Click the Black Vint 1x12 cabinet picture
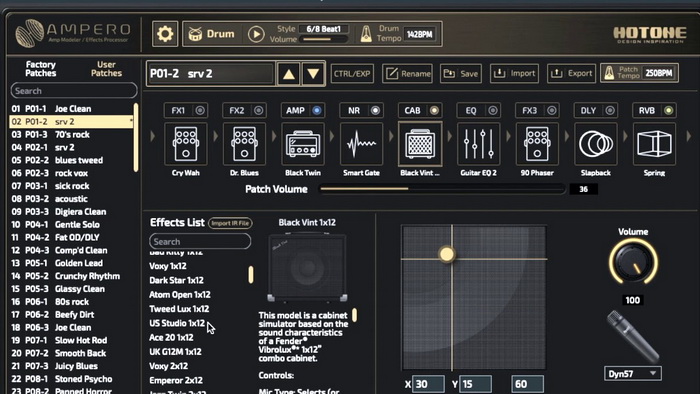700x394 pixels. [307, 267]
